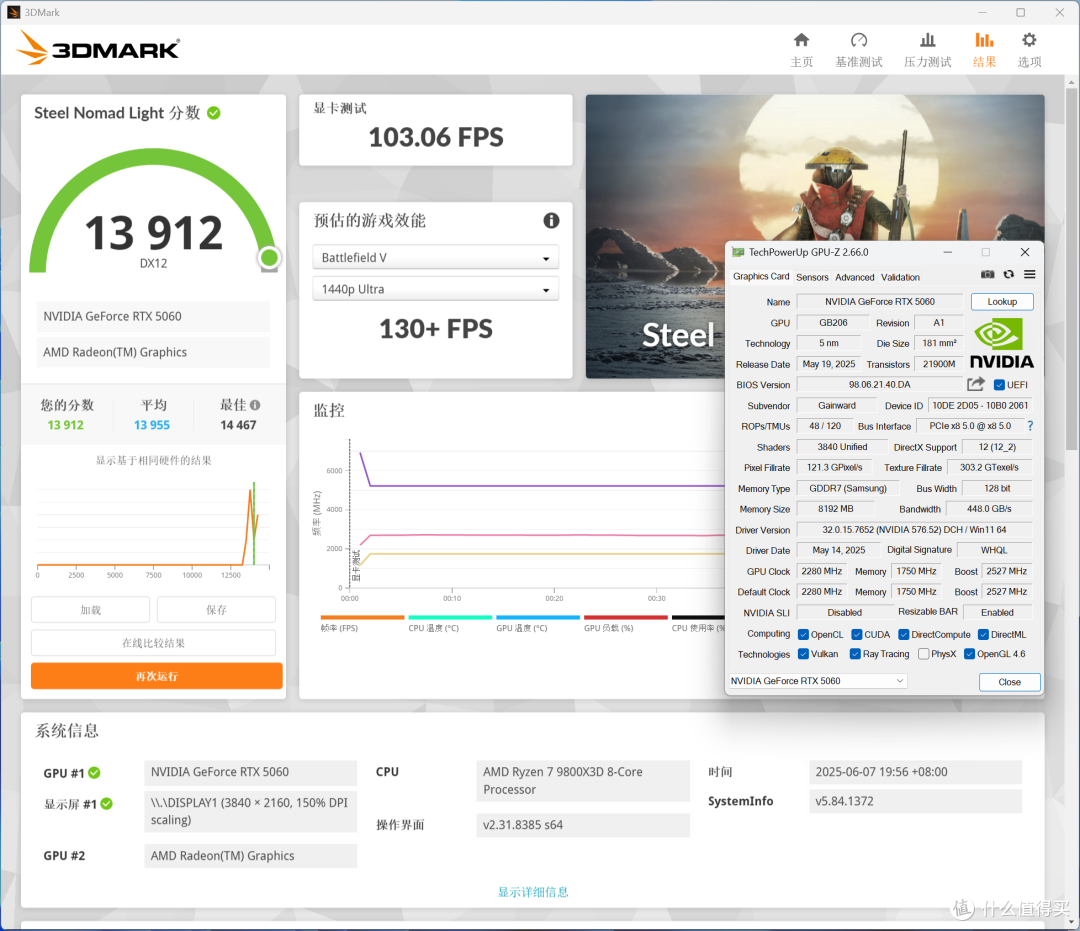Switch to the Advanced tab in GPU-Z
Viewport: 1080px width, 931px height.
pos(854,277)
